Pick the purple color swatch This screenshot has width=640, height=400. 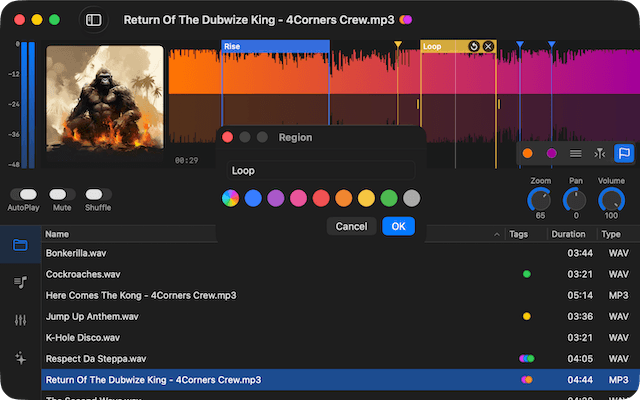276,198
